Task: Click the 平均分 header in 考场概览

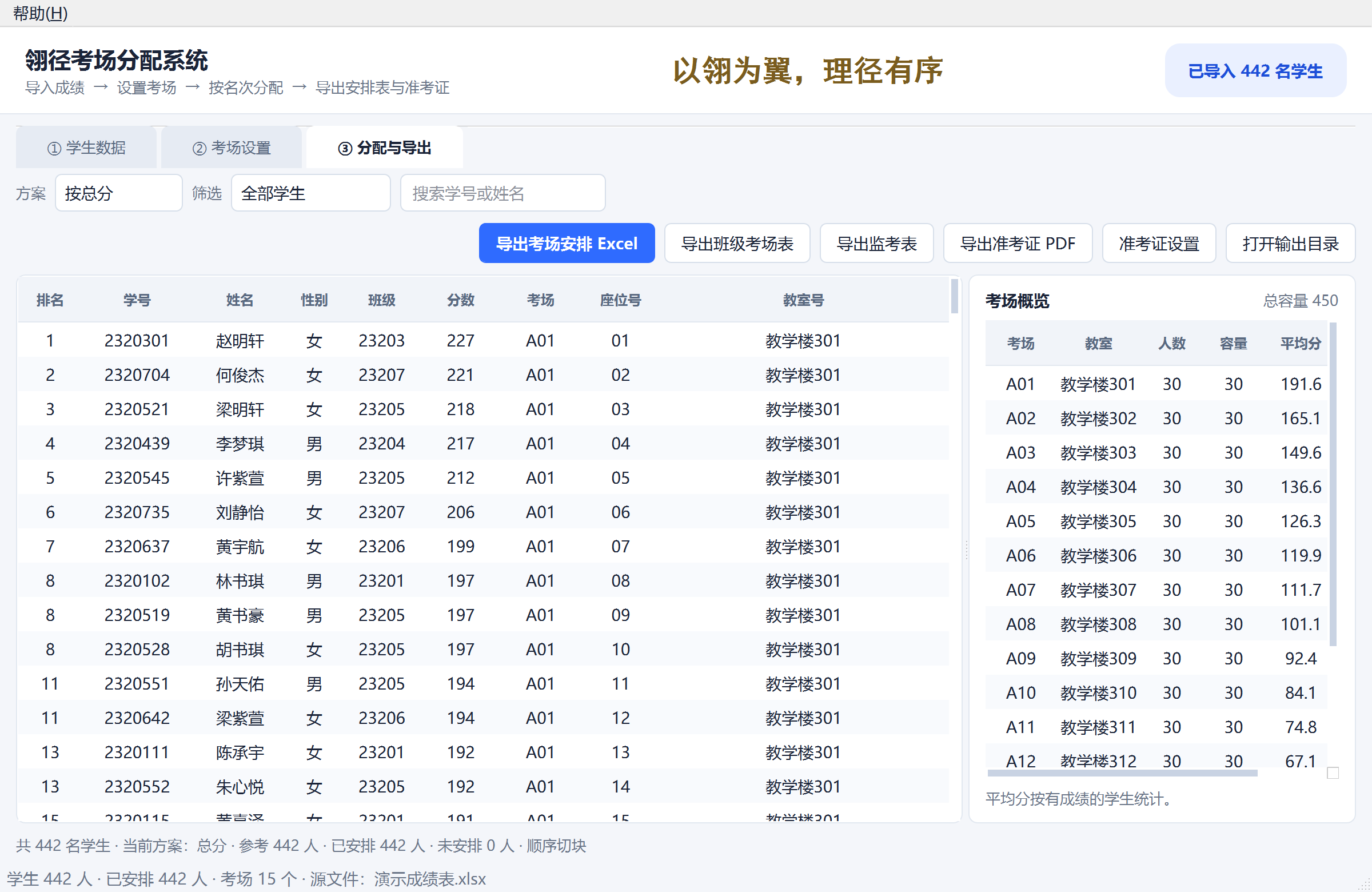Action: click(x=1301, y=344)
